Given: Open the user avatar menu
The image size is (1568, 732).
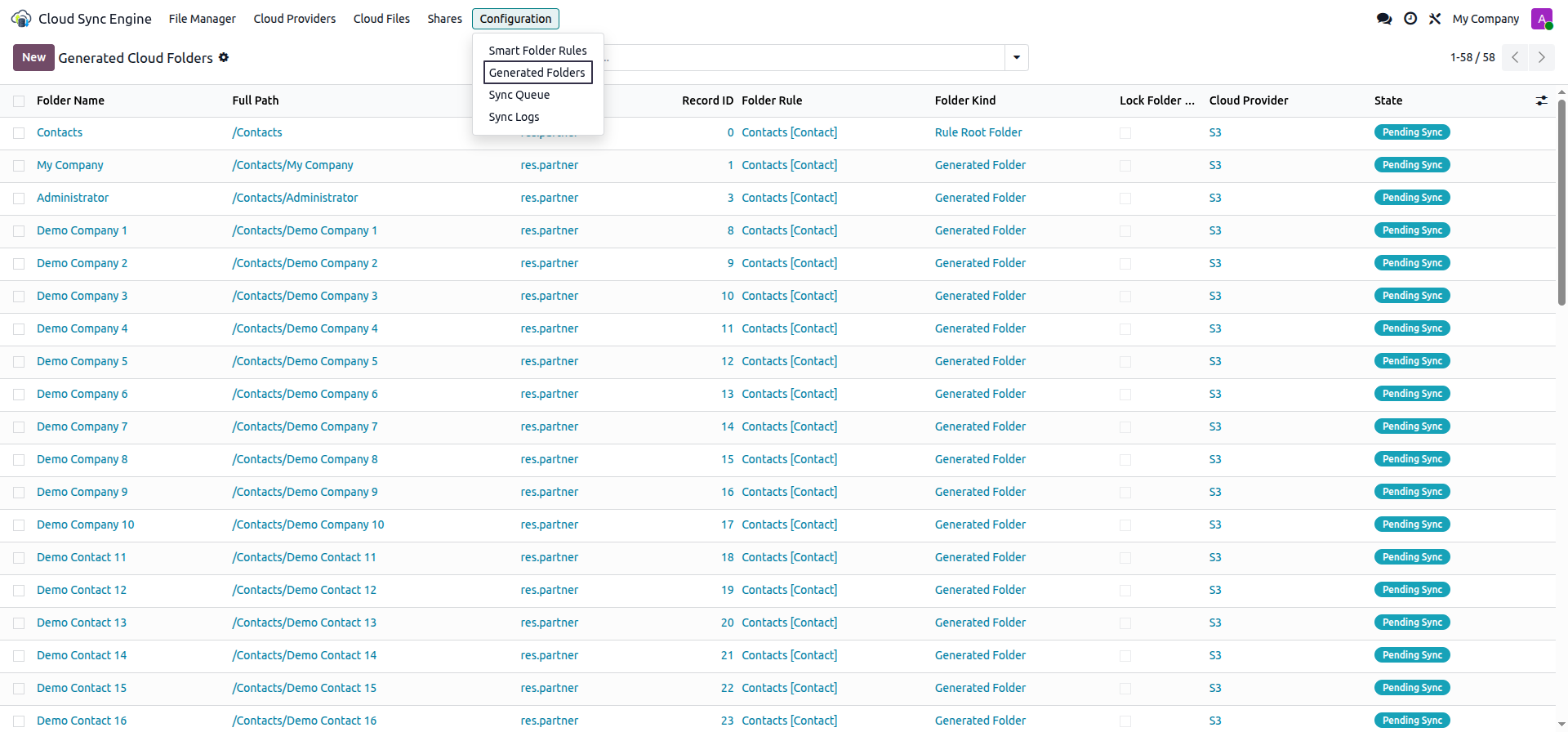Looking at the screenshot, I should (1542, 19).
